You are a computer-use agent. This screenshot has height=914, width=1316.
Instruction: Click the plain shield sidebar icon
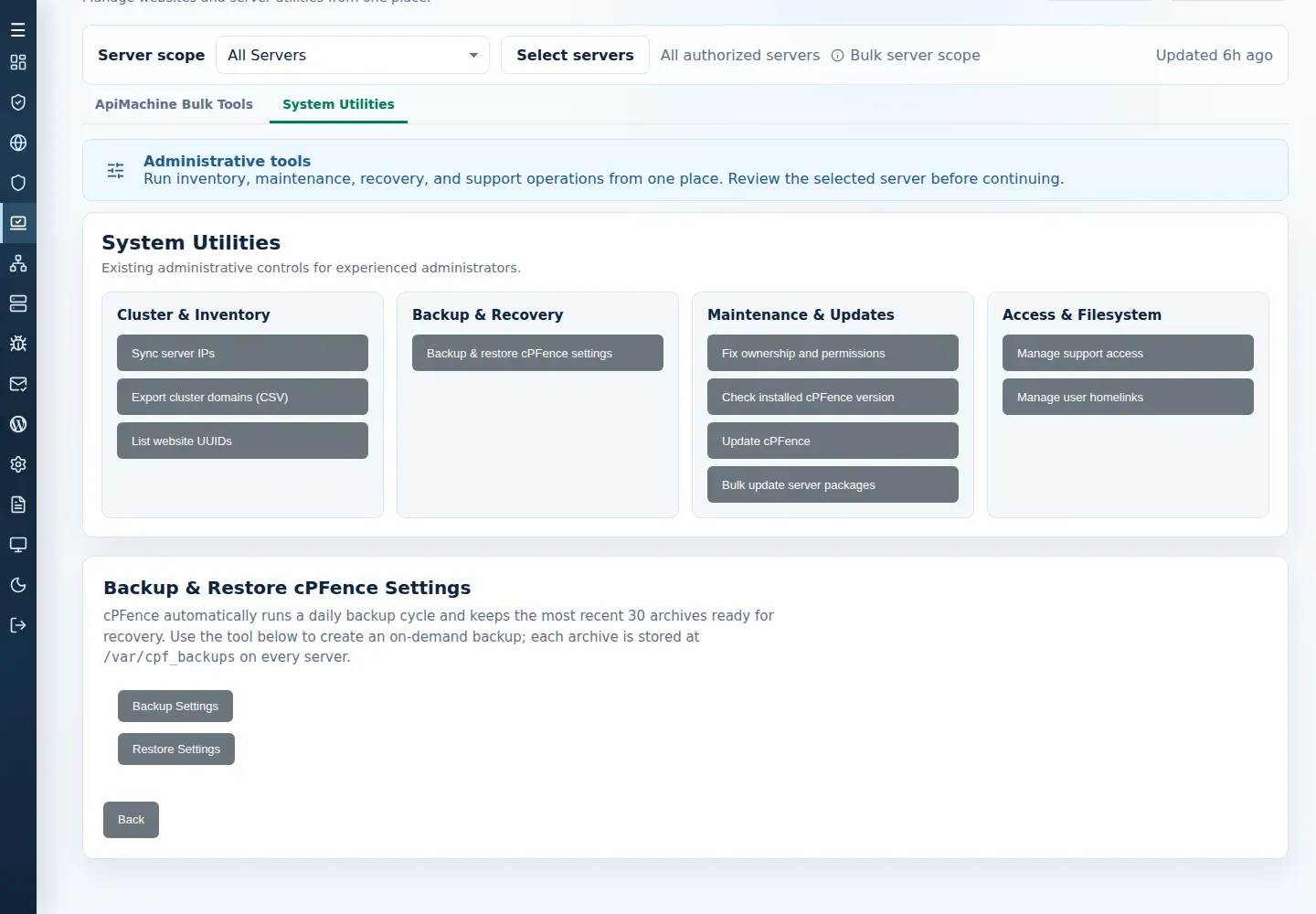18,183
